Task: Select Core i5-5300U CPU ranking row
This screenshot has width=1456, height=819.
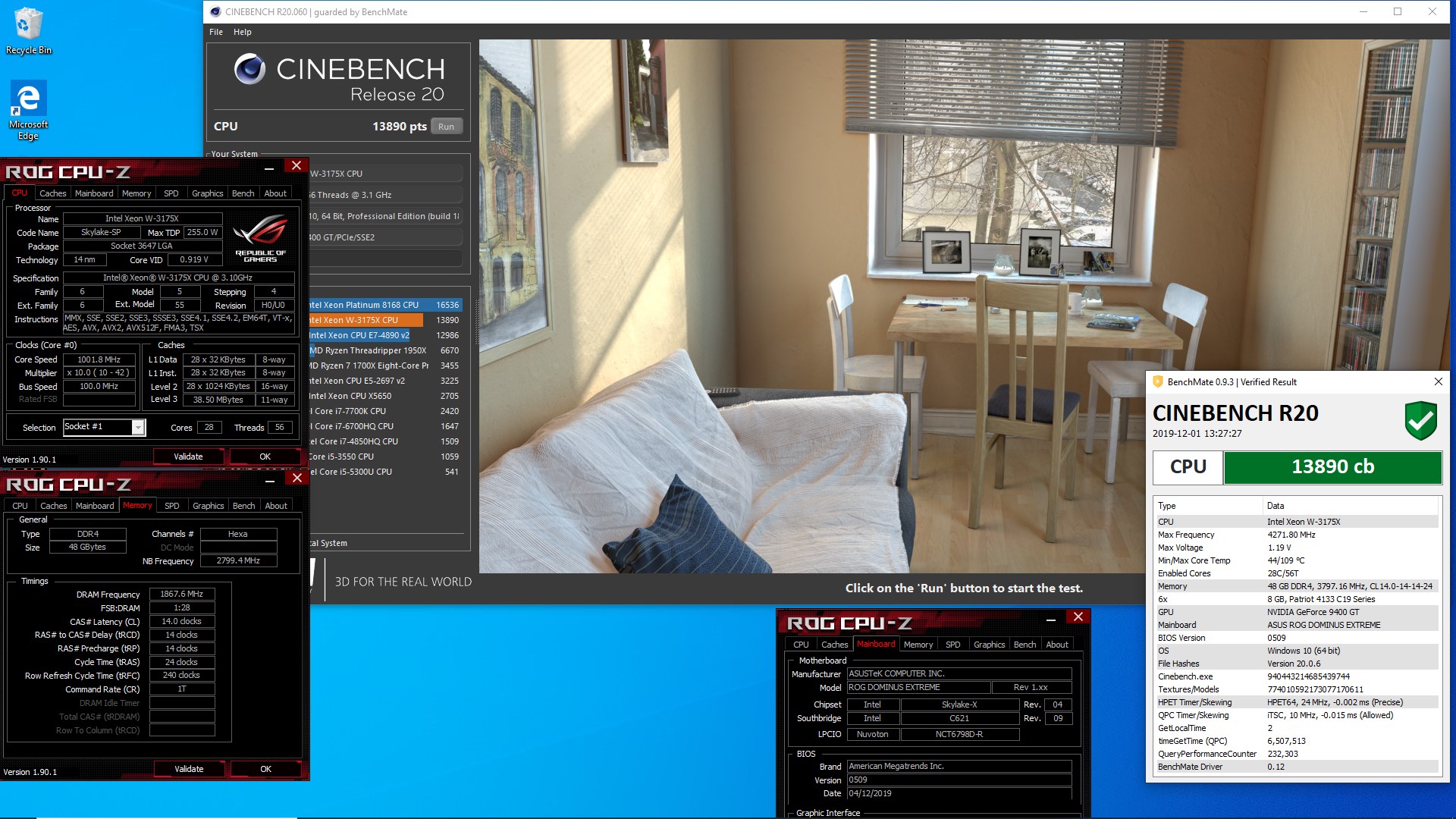Action: [x=385, y=472]
